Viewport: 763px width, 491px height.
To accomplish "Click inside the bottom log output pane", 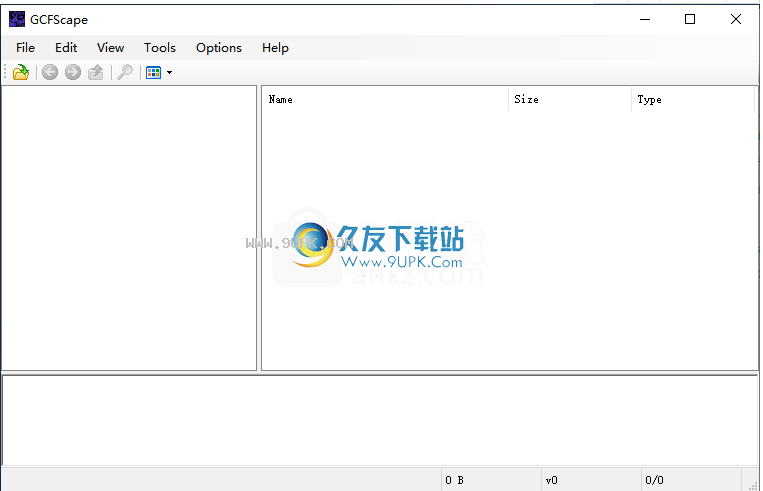I will coord(380,420).
